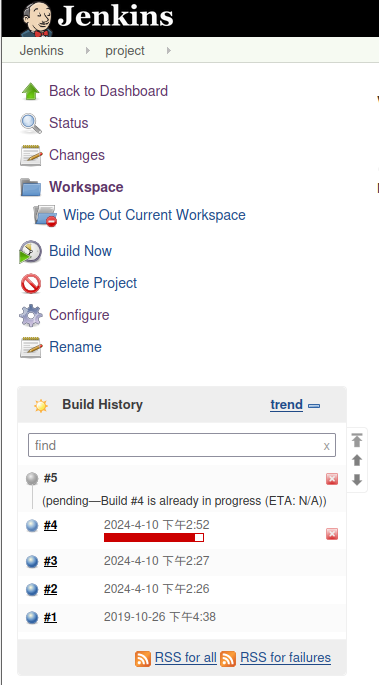This screenshot has height=685, width=379.
Task: Click the gear Configure icon
Action: click(31, 315)
